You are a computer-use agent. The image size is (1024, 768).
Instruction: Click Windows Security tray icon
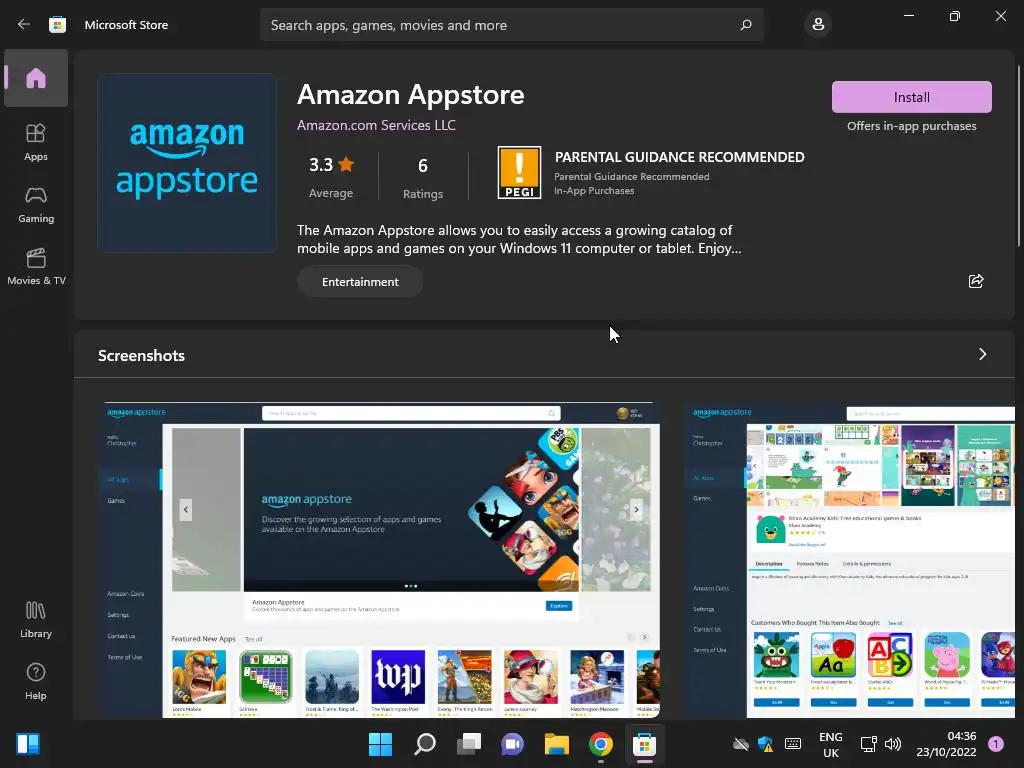765,744
